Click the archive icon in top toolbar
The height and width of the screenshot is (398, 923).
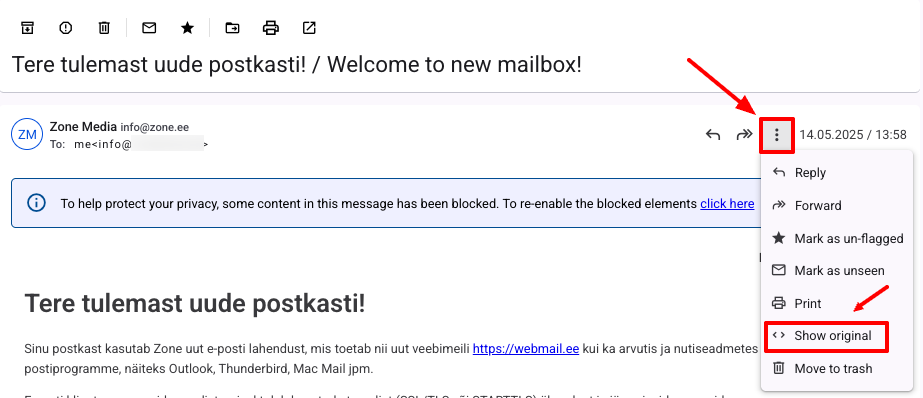pyautogui.click(x=27, y=28)
